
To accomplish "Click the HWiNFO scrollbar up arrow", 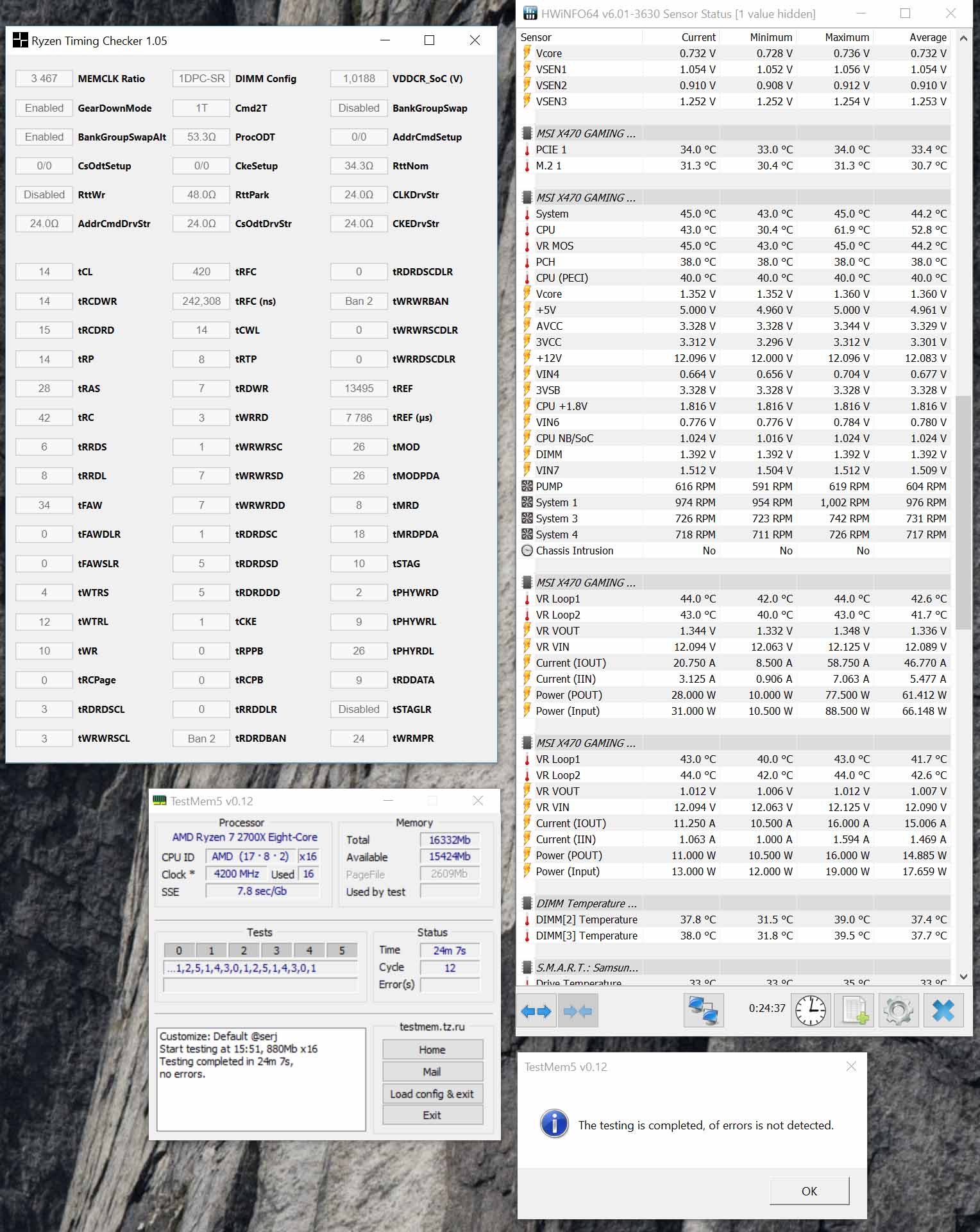I will [963, 38].
